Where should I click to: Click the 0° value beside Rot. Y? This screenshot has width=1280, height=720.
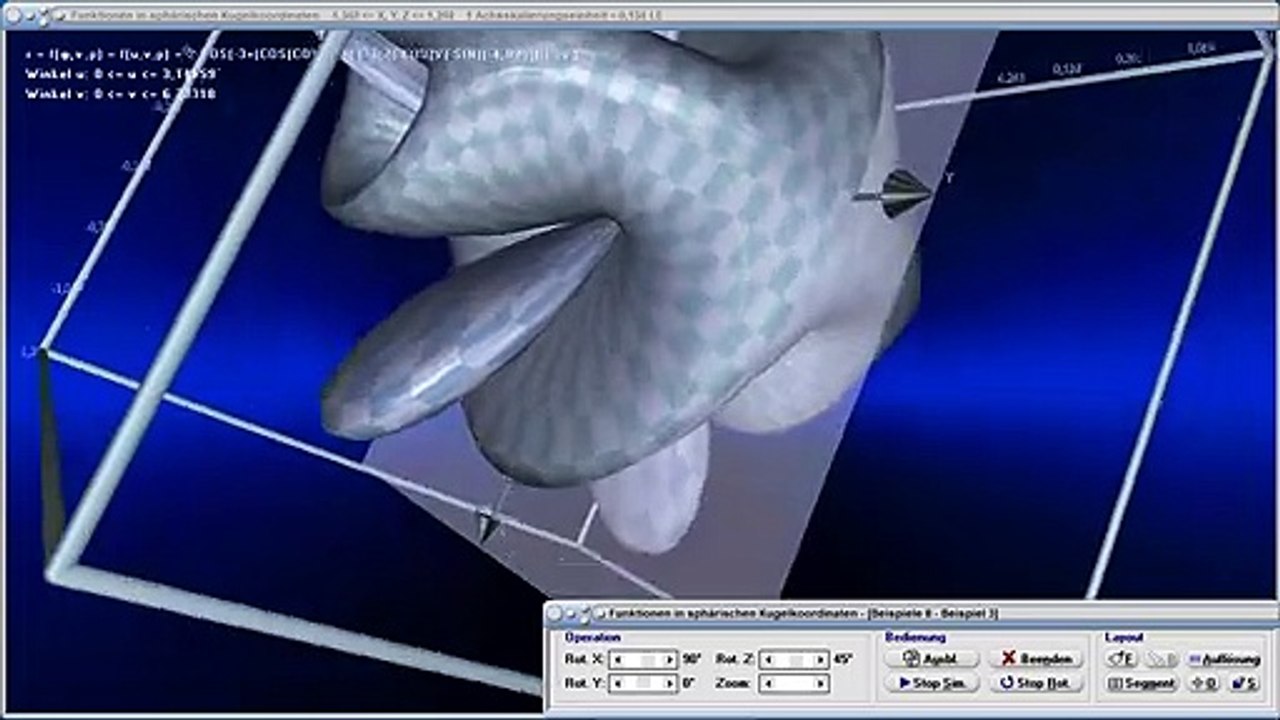point(688,684)
